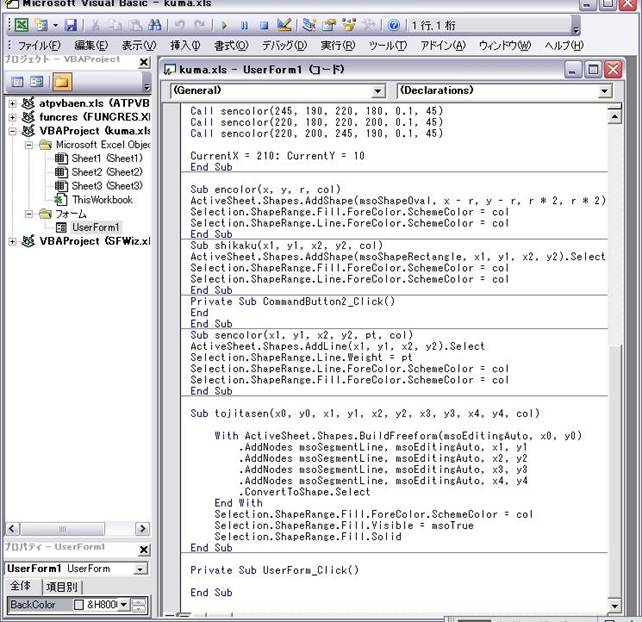Image resolution: width=642 pixels, height=622 pixels.
Task: Open the 実行(R) menu
Action: (338, 45)
